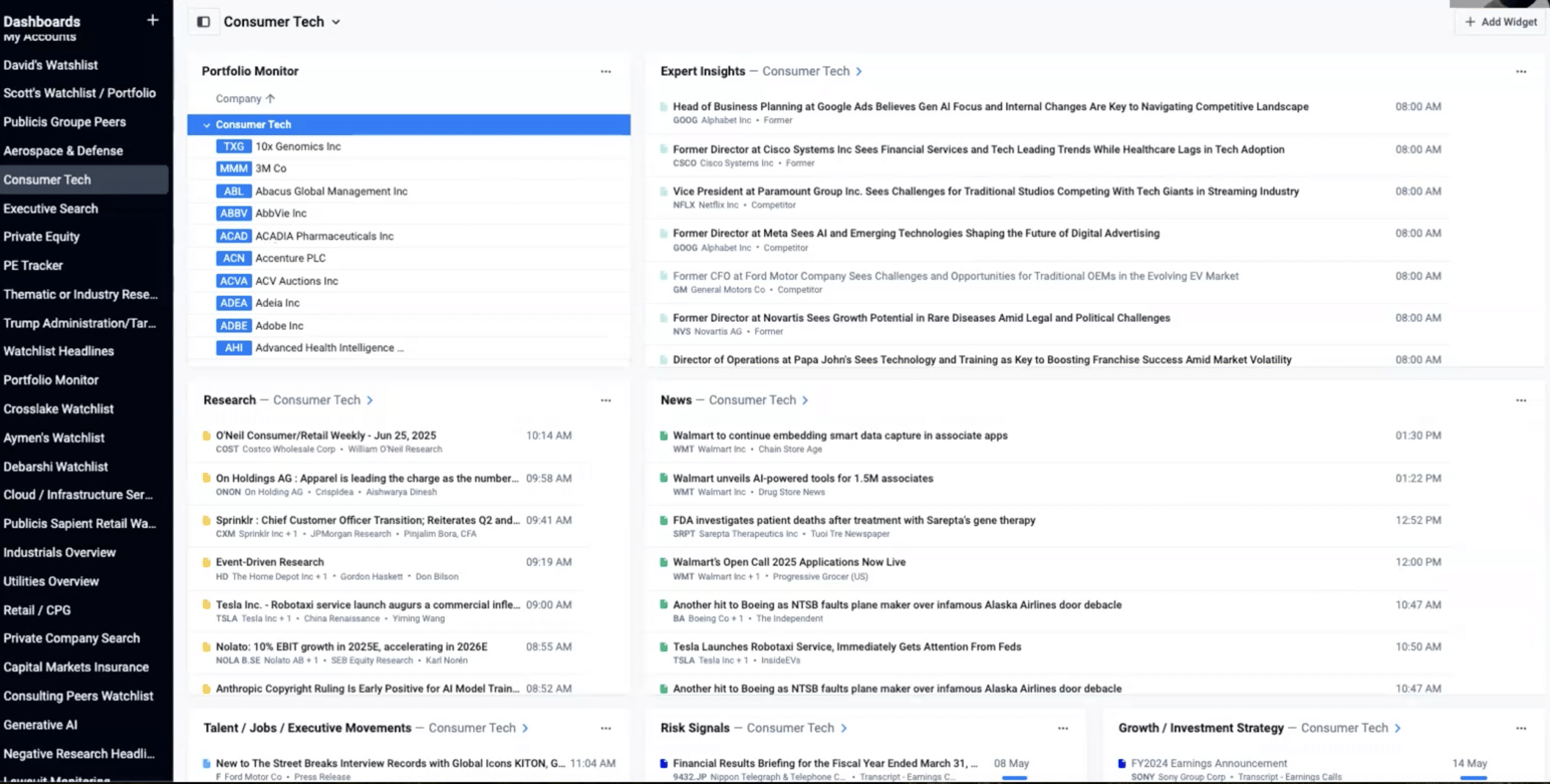Collapse the Consumer Tech group in Portfolio Monitor
1550x784 pixels.
208,124
